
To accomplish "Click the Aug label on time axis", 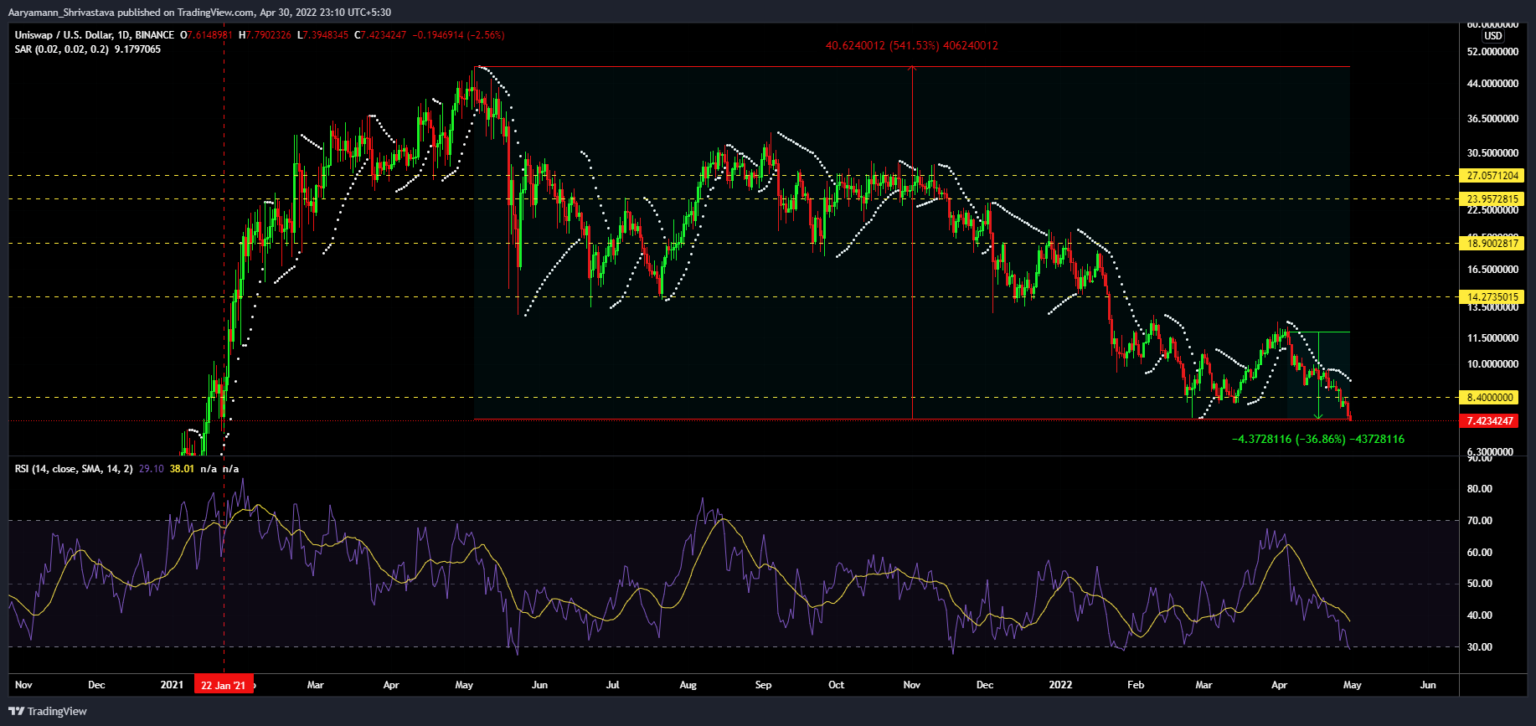I will click(x=688, y=685).
